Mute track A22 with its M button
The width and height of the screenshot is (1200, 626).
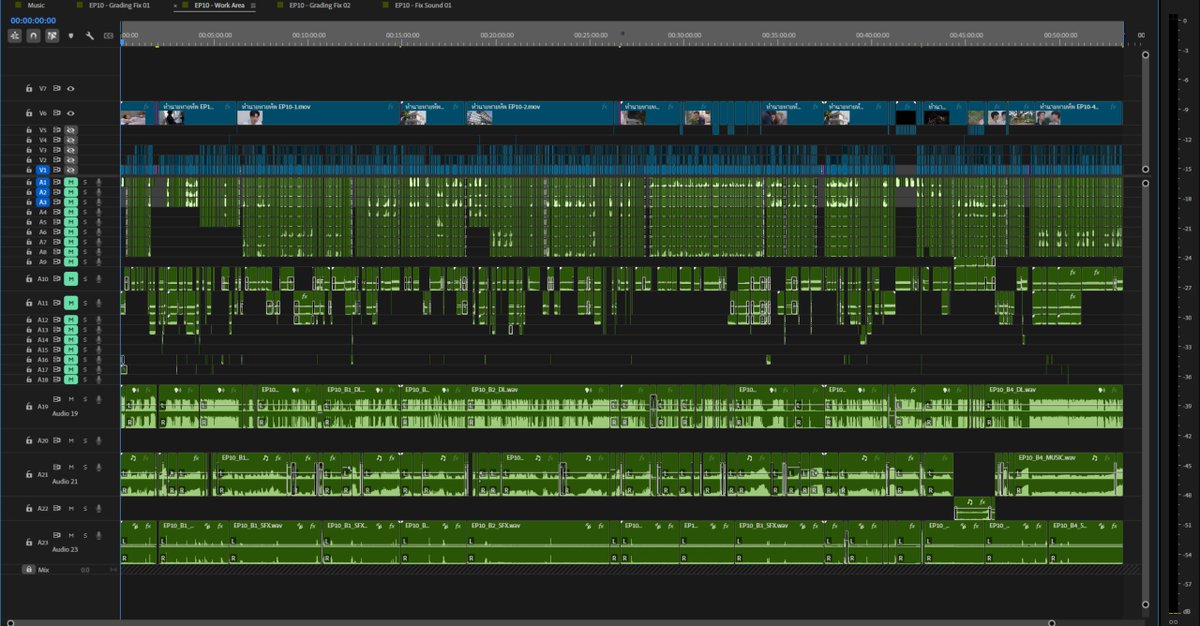pyautogui.click(x=71, y=508)
